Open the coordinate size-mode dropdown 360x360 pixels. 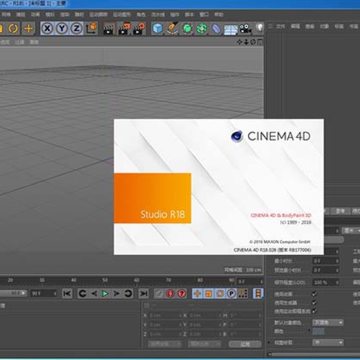[204, 344]
